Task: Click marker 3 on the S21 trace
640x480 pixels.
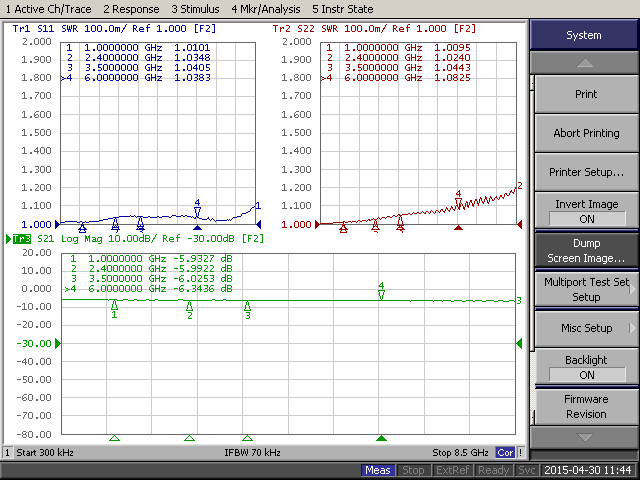Action: point(247,310)
